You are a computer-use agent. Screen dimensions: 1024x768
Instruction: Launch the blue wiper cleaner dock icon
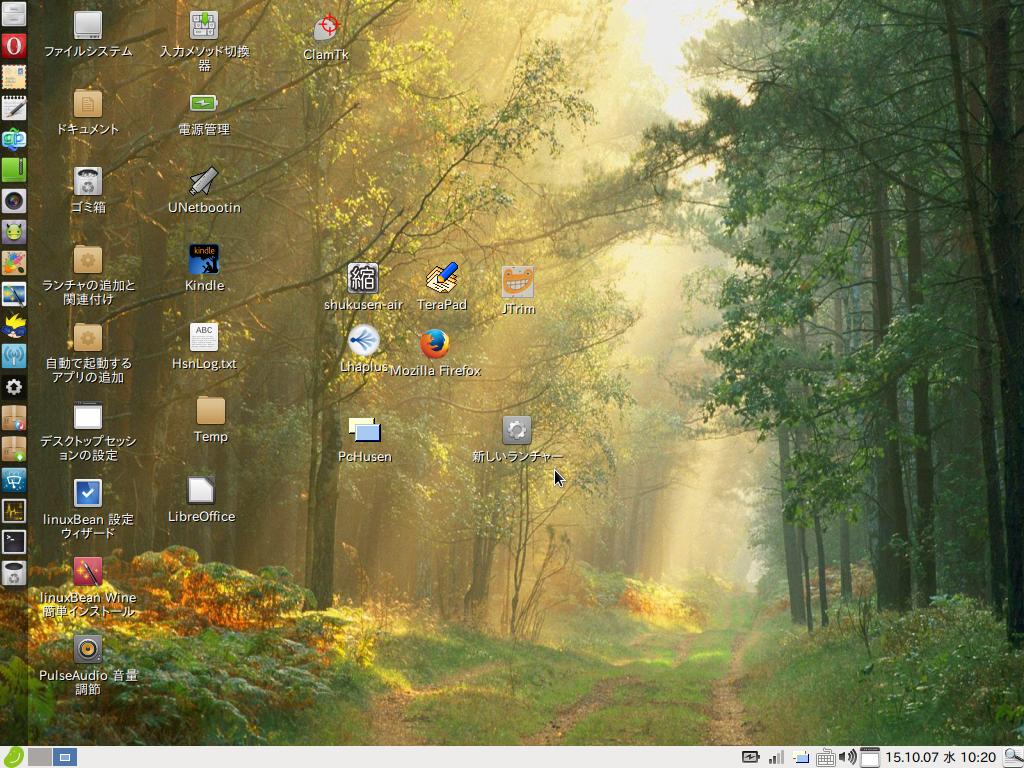tap(14, 480)
